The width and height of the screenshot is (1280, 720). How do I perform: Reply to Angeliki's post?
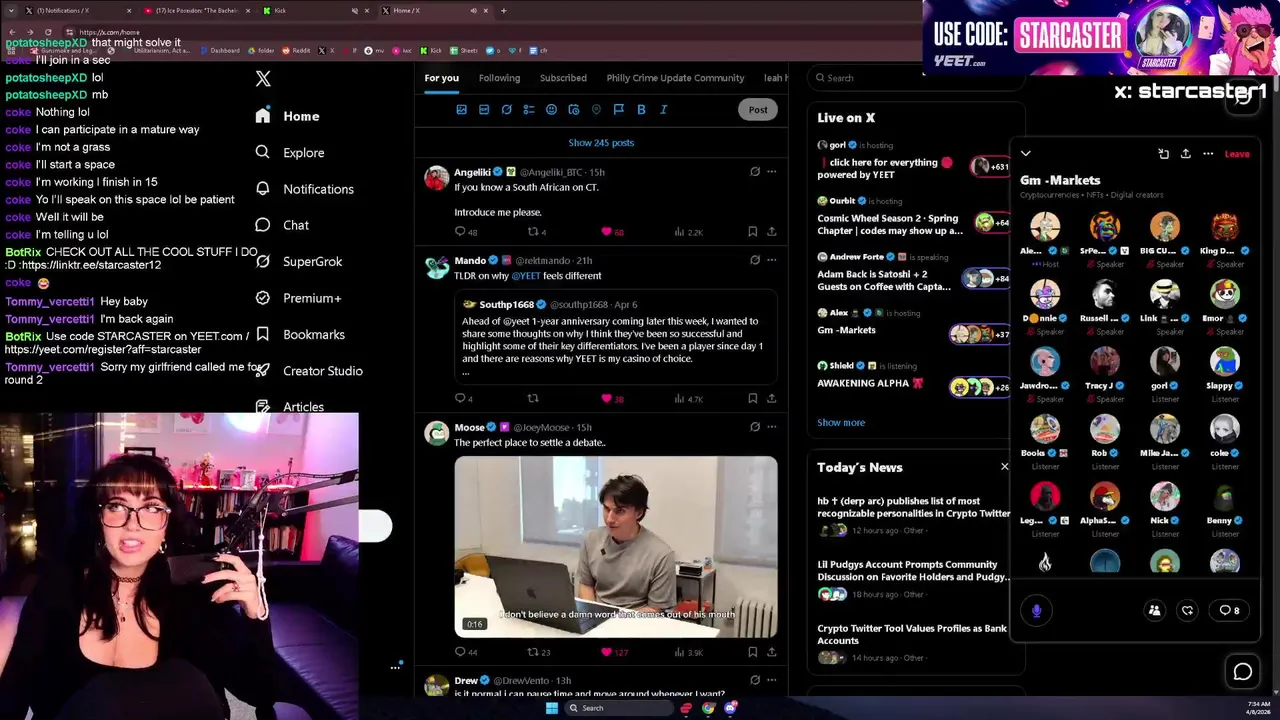click(461, 232)
